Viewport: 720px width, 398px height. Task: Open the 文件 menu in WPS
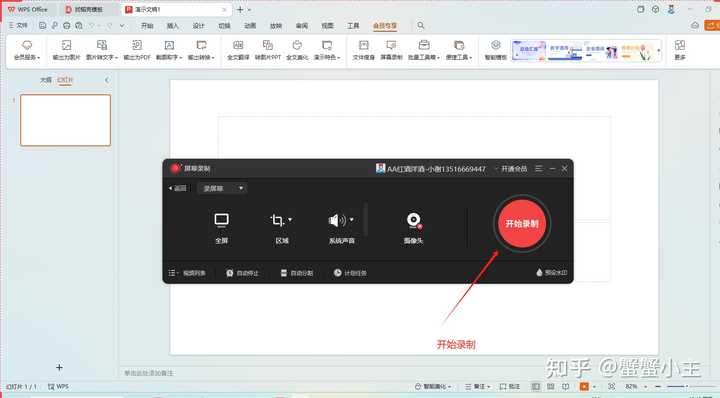pyautogui.click(x=18, y=25)
